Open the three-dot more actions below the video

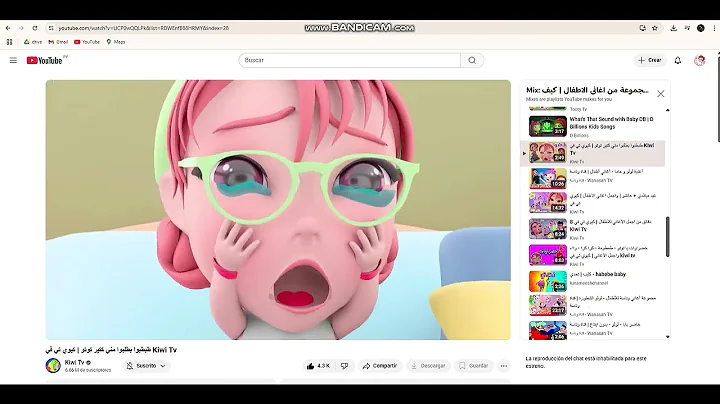504,366
